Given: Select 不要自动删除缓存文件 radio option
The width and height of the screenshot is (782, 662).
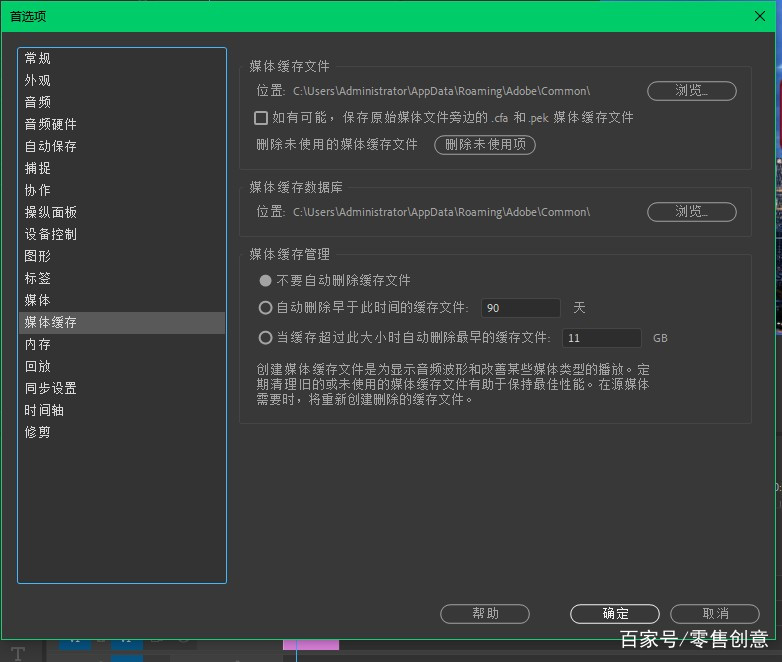Looking at the screenshot, I should click(265, 280).
